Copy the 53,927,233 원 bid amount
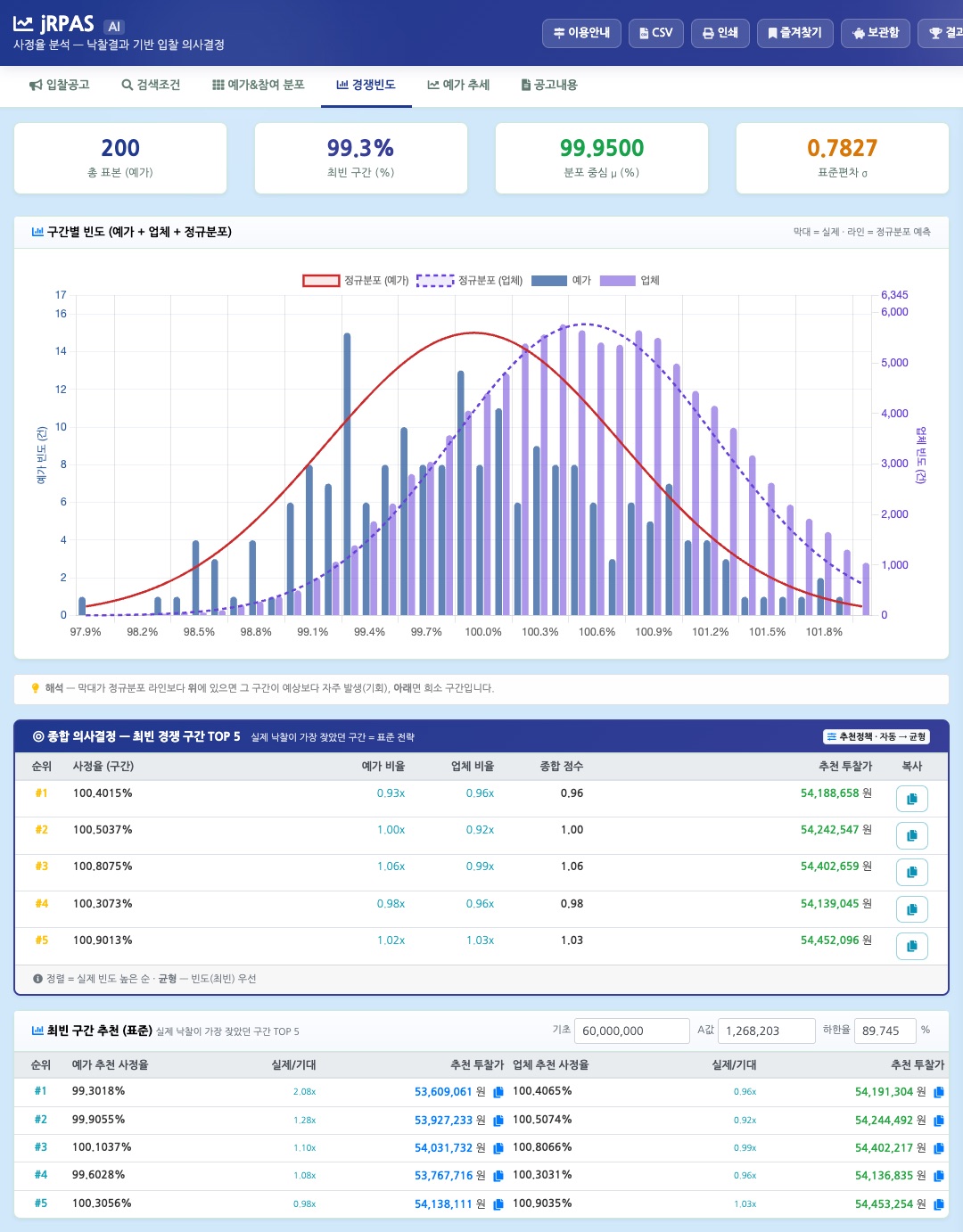 pos(498,1121)
